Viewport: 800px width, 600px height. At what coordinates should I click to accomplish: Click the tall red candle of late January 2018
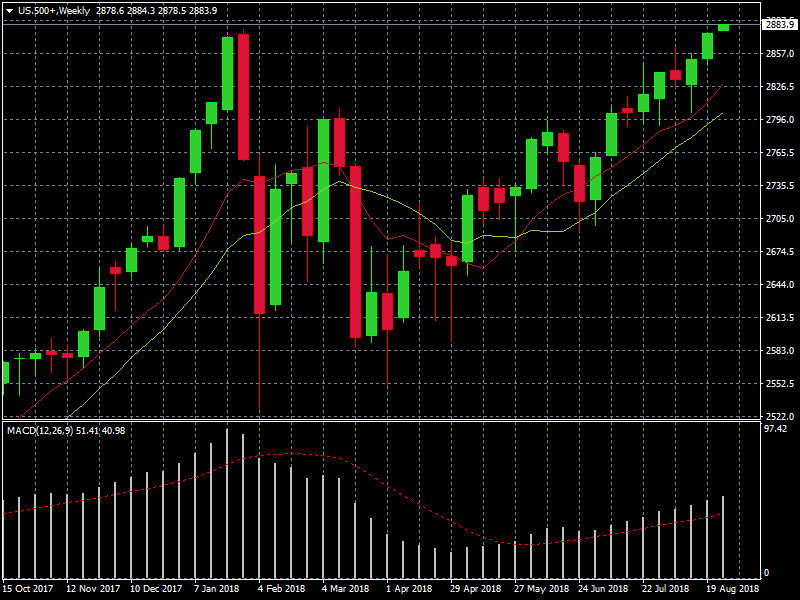(243, 97)
